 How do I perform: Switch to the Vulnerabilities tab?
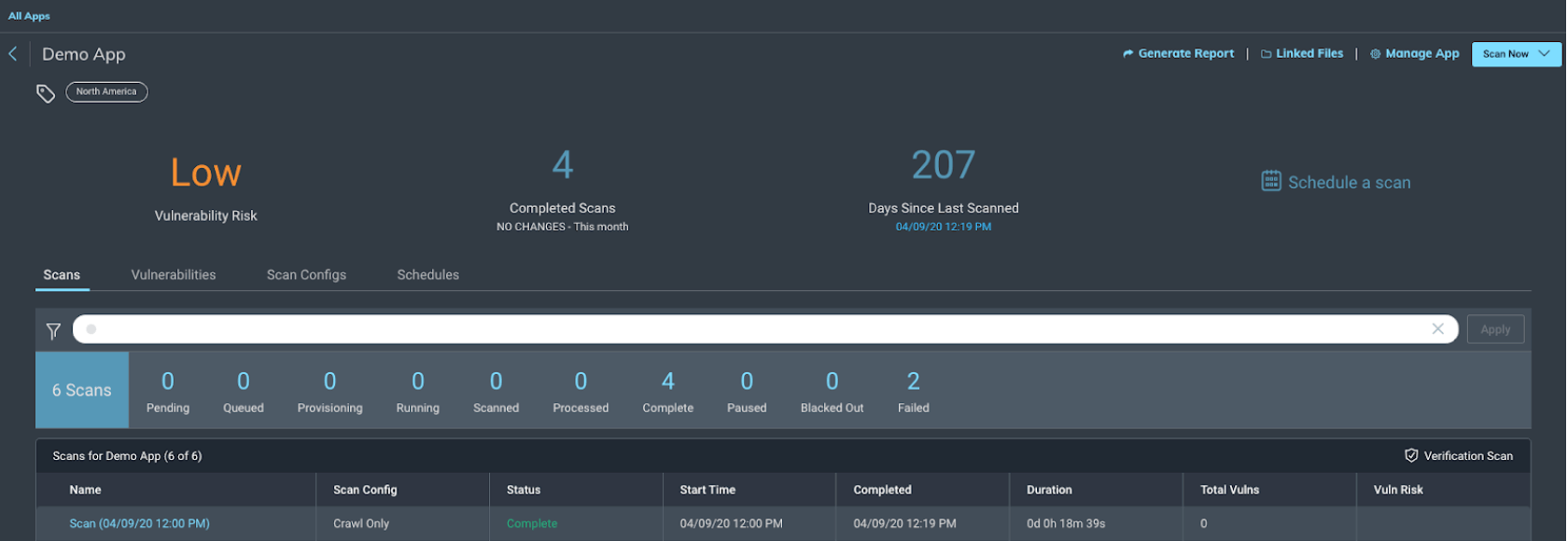coord(174,275)
